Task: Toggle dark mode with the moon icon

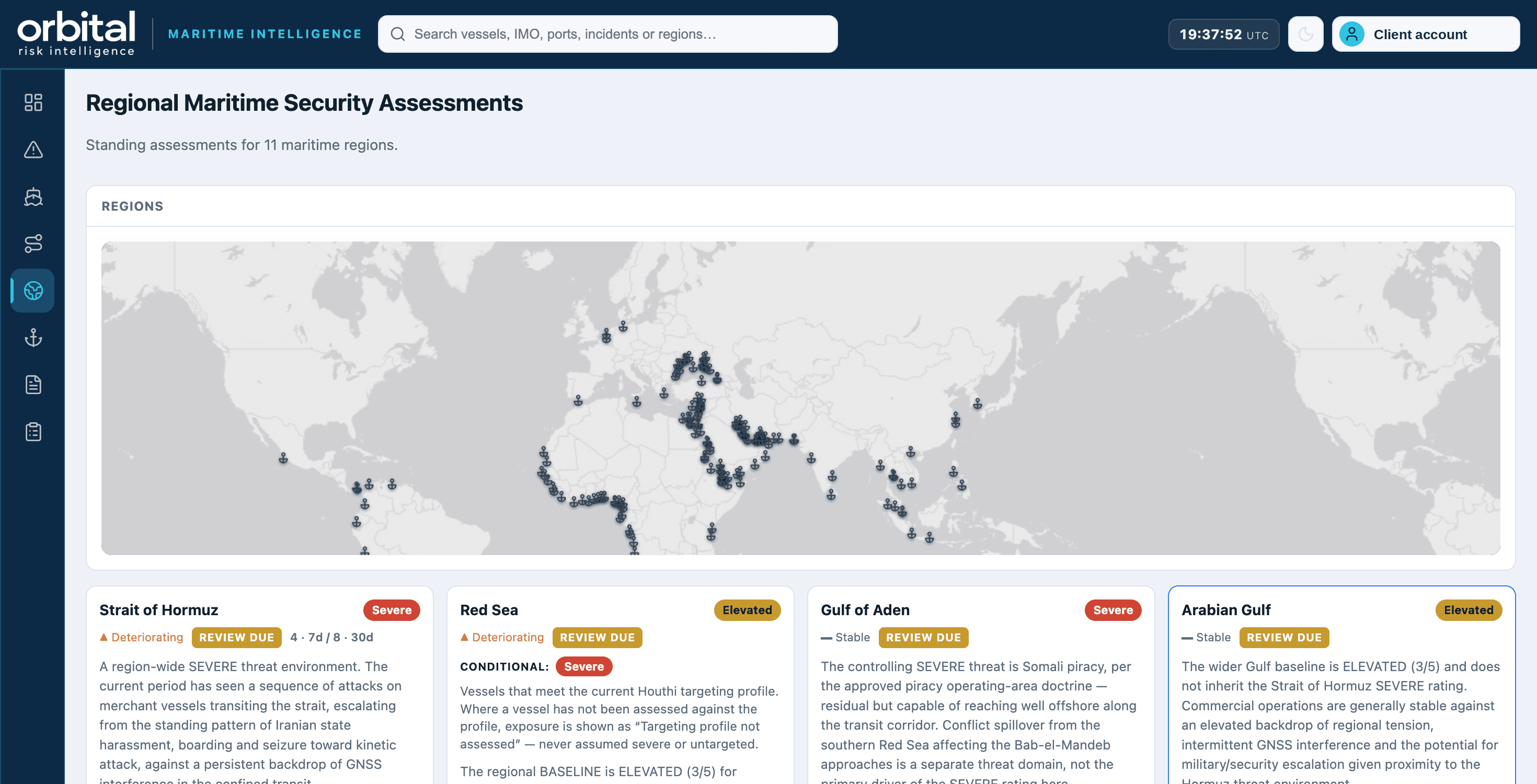Action: point(1305,34)
